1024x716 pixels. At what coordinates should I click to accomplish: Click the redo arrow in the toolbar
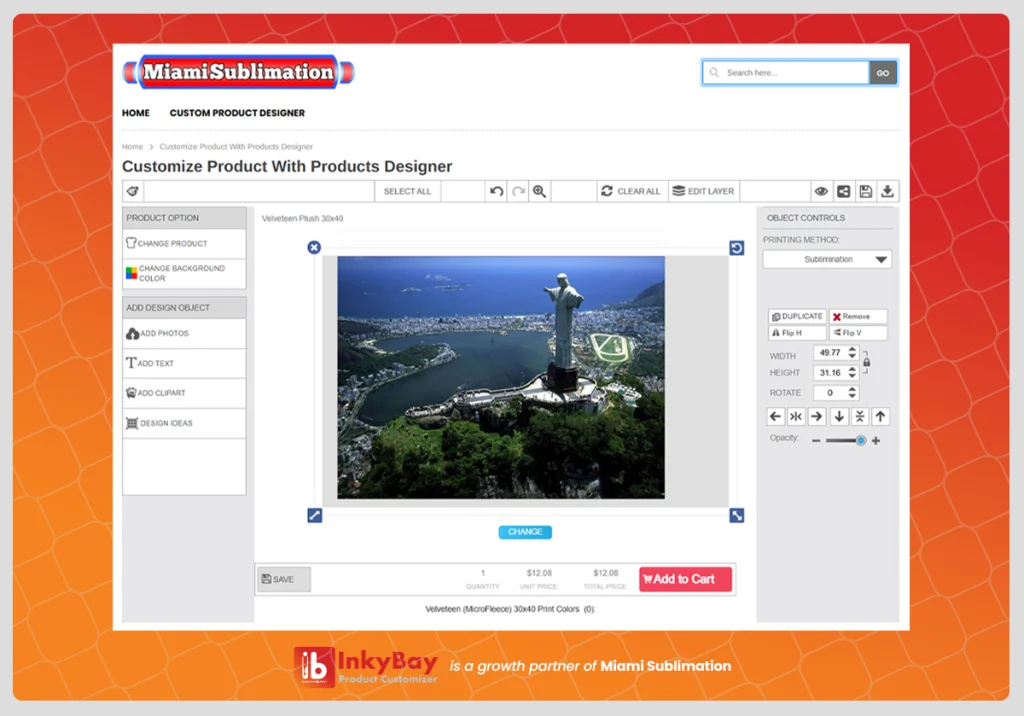(x=518, y=191)
